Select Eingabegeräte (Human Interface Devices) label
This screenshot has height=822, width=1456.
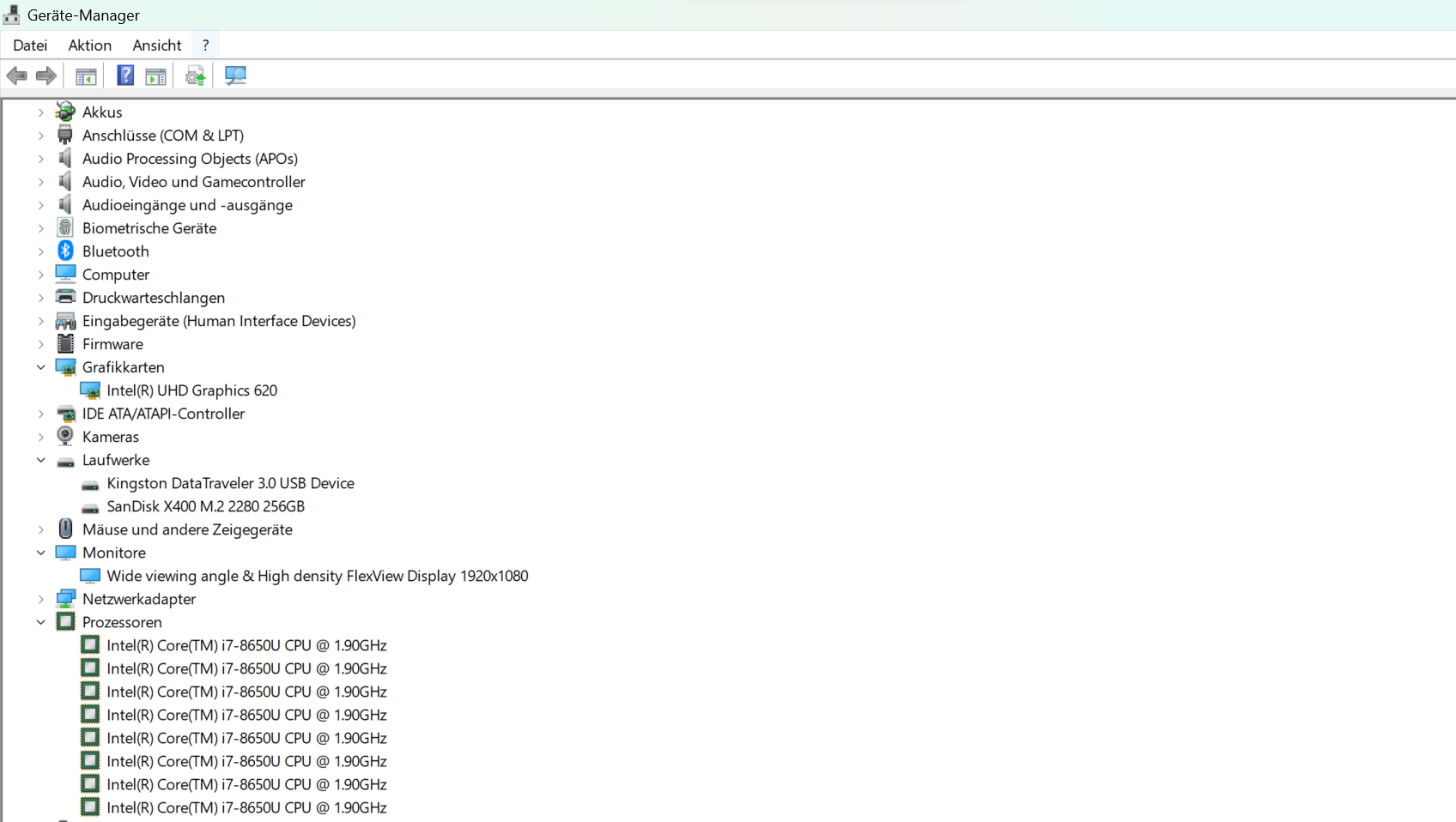coord(219,321)
